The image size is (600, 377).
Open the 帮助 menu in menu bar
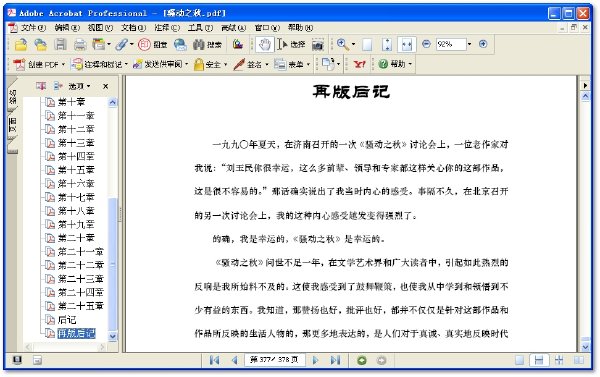[300, 28]
